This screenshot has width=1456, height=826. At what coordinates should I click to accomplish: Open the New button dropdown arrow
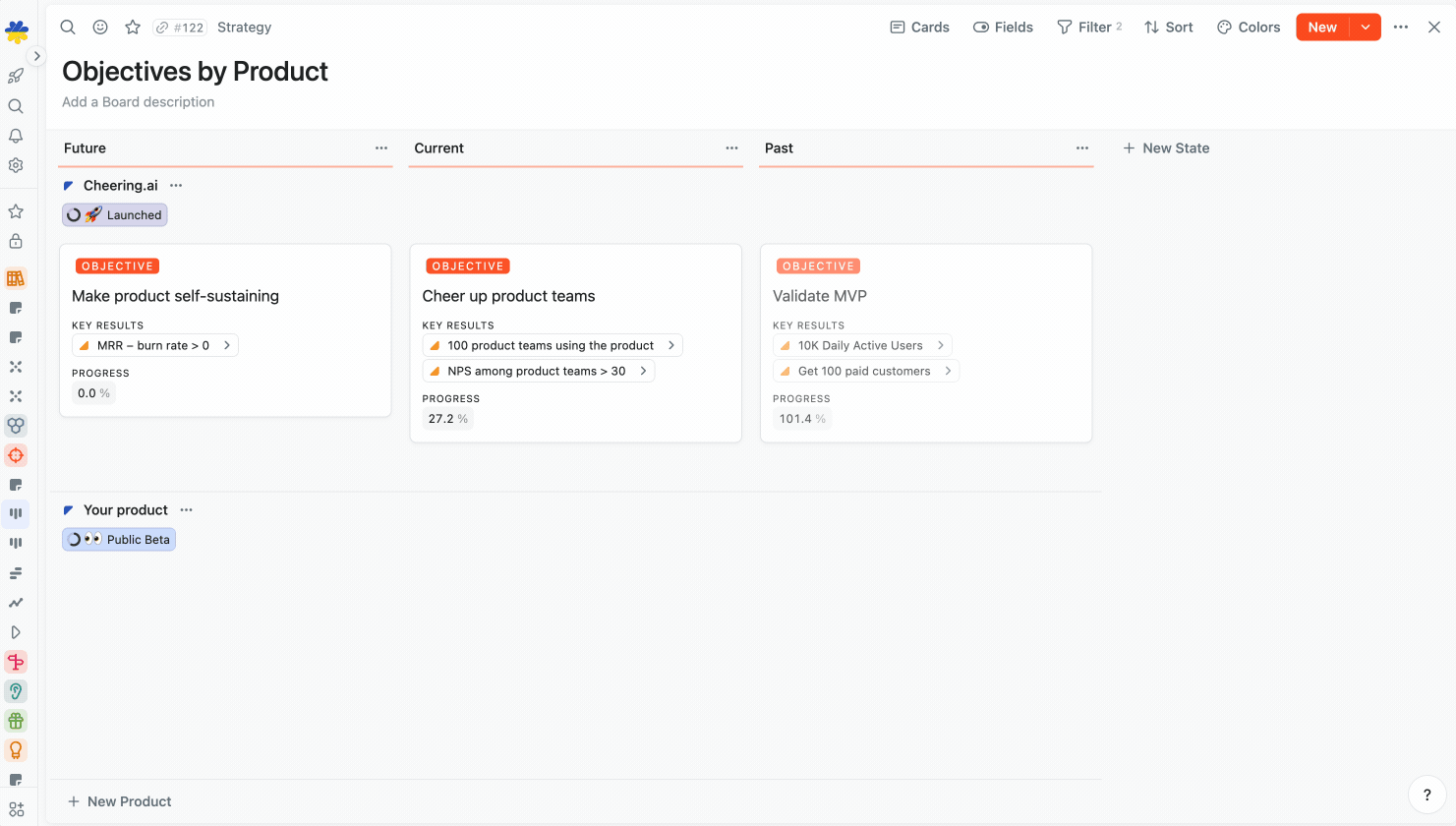pos(1365,27)
